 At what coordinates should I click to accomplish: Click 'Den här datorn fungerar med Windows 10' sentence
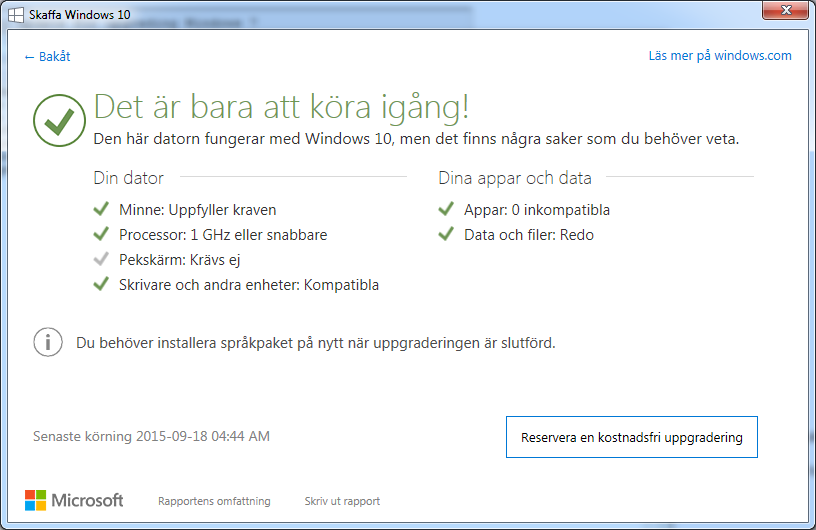tap(416, 139)
